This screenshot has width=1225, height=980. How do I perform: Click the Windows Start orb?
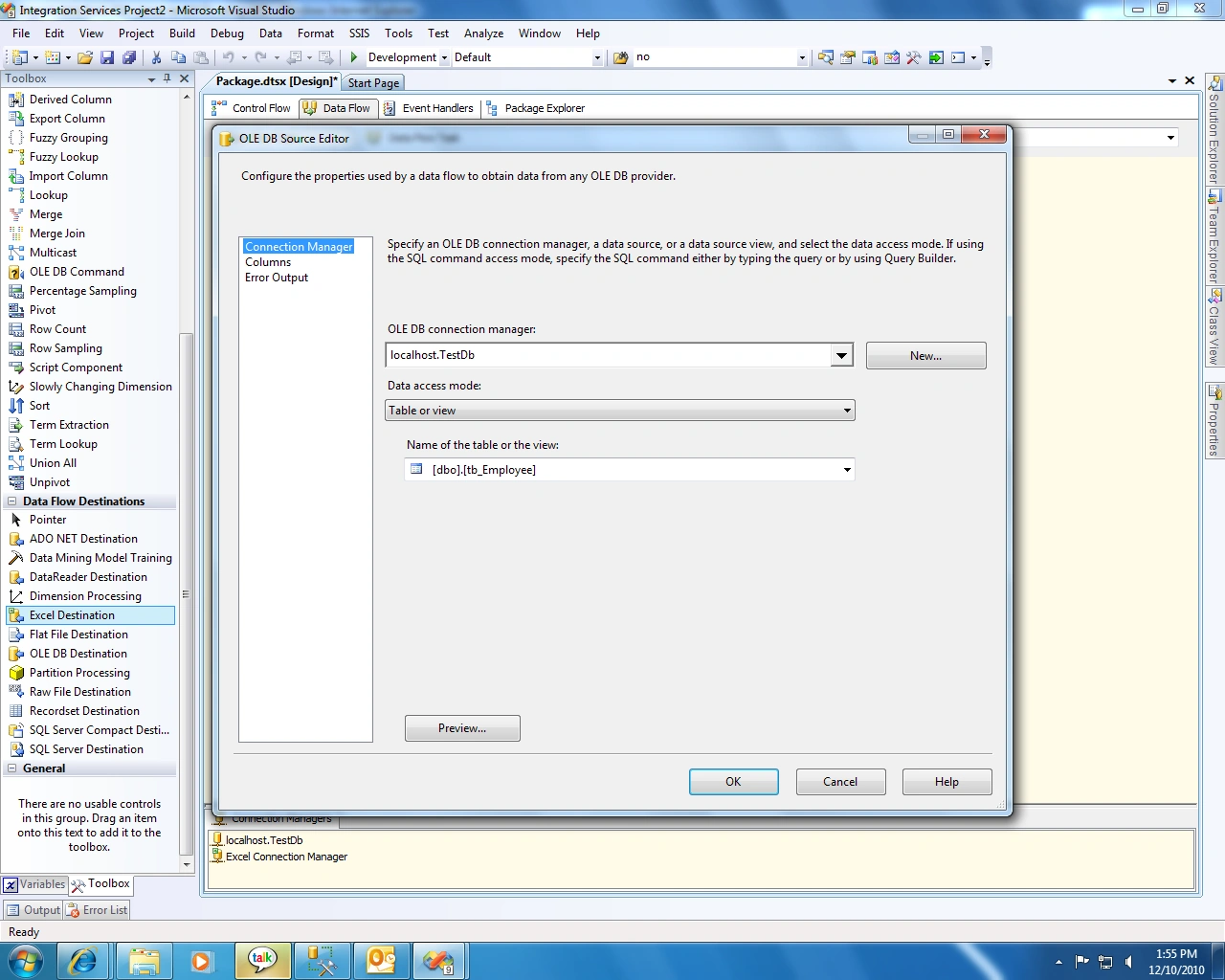pyautogui.click(x=26, y=961)
